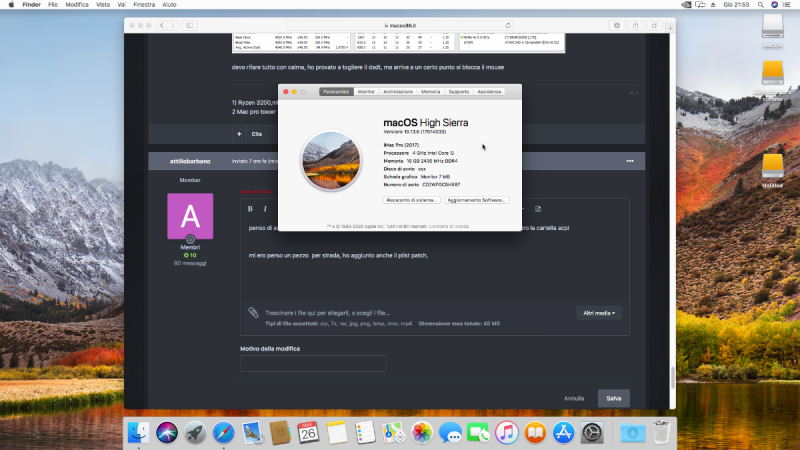
Task: Reload the page in Safari
Action: pos(508,26)
